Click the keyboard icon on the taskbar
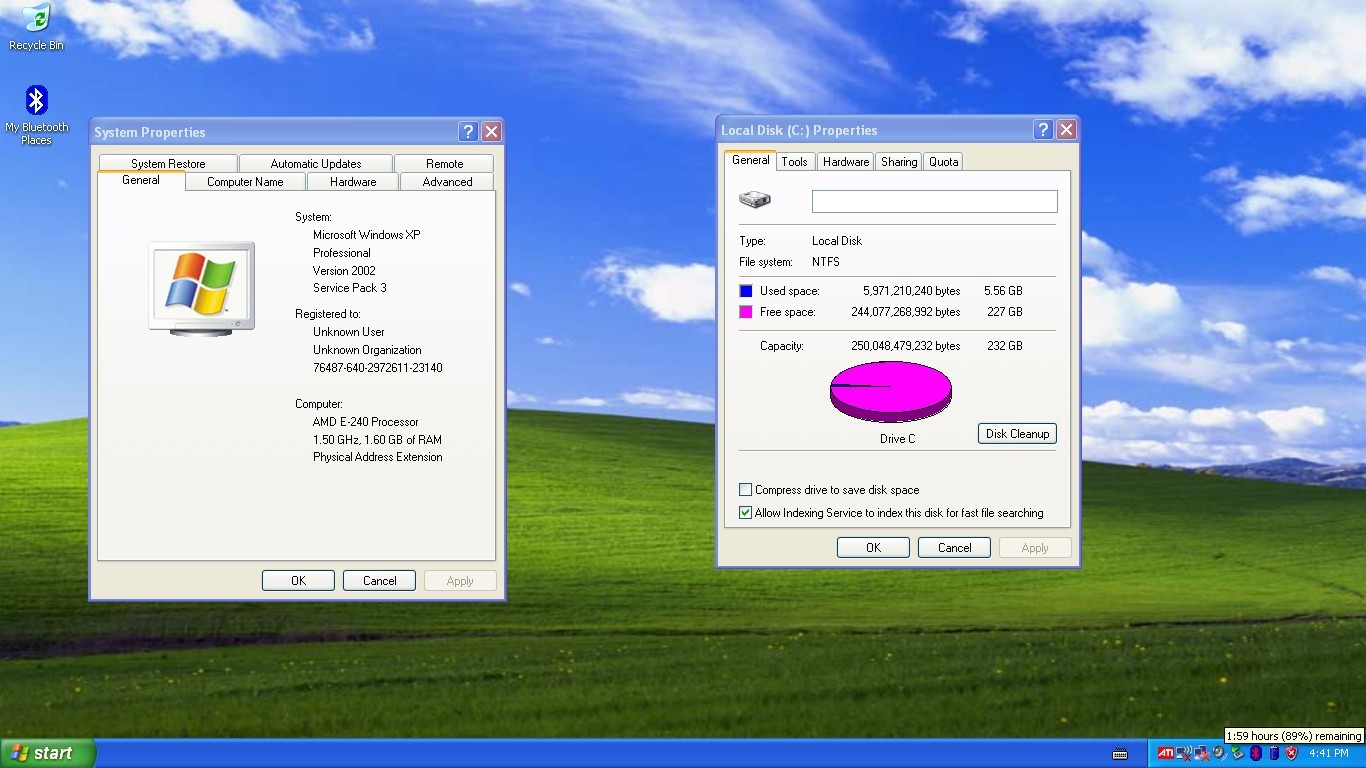This screenshot has height=768, width=1366. pos(1120,754)
